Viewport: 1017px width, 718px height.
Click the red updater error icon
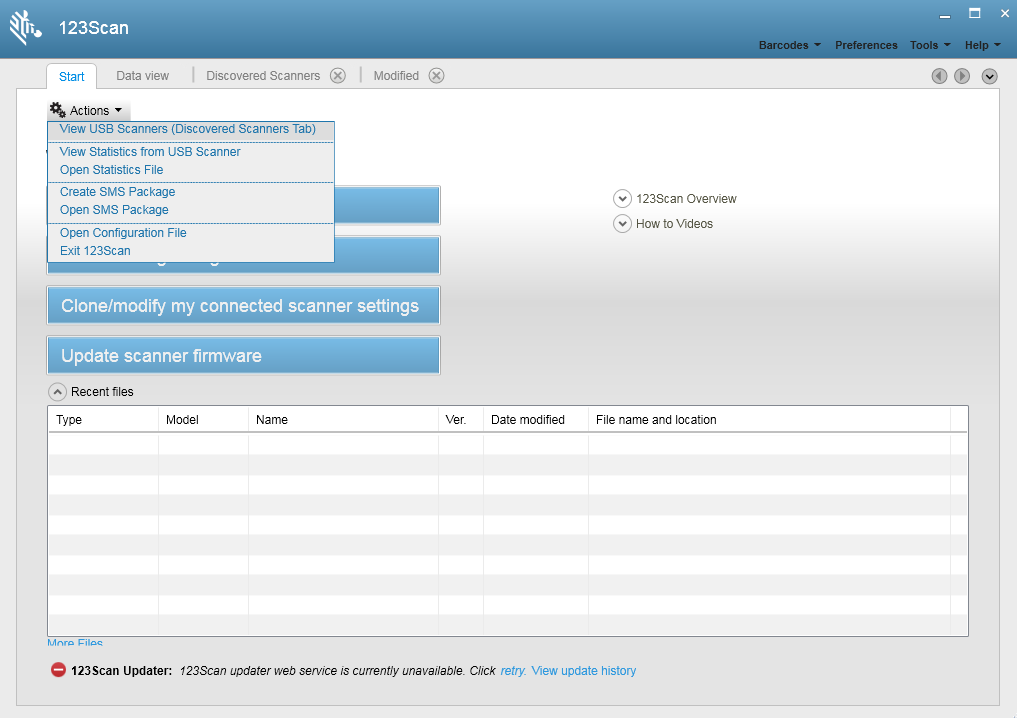[x=58, y=670]
